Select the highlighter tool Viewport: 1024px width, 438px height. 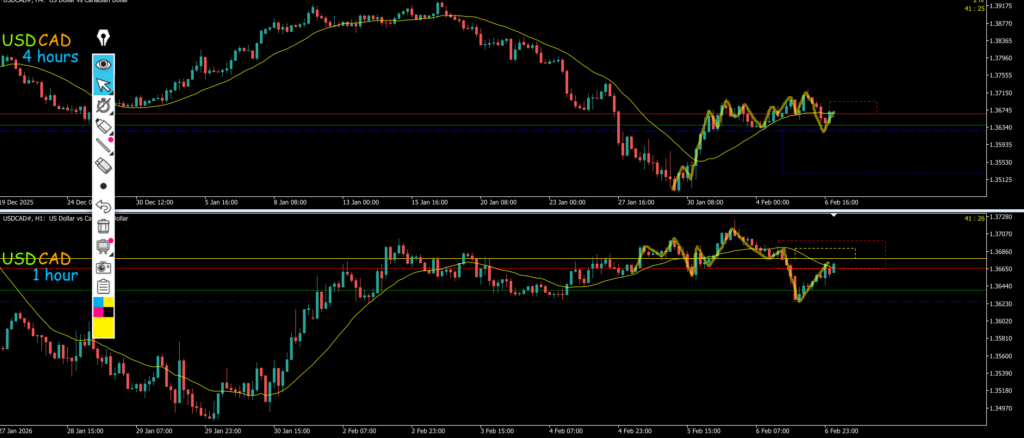click(103, 126)
